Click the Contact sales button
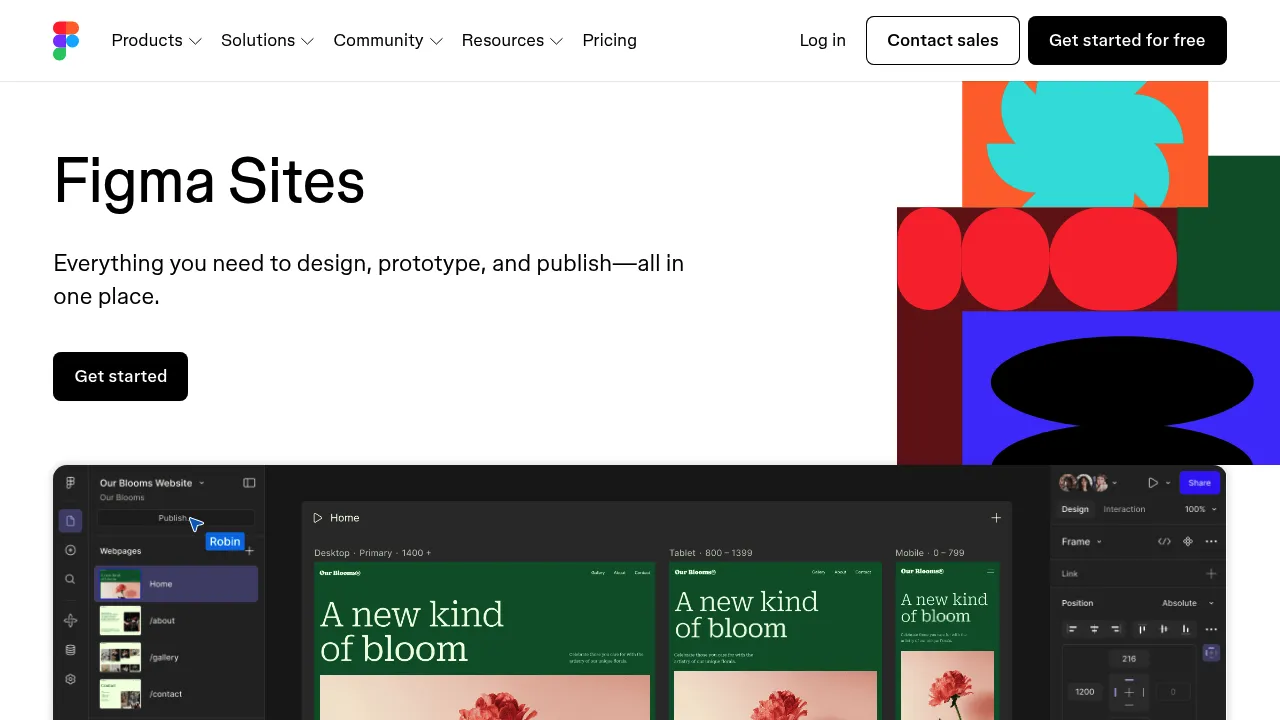The width and height of the screenshot is (1280, 720). 943,40
